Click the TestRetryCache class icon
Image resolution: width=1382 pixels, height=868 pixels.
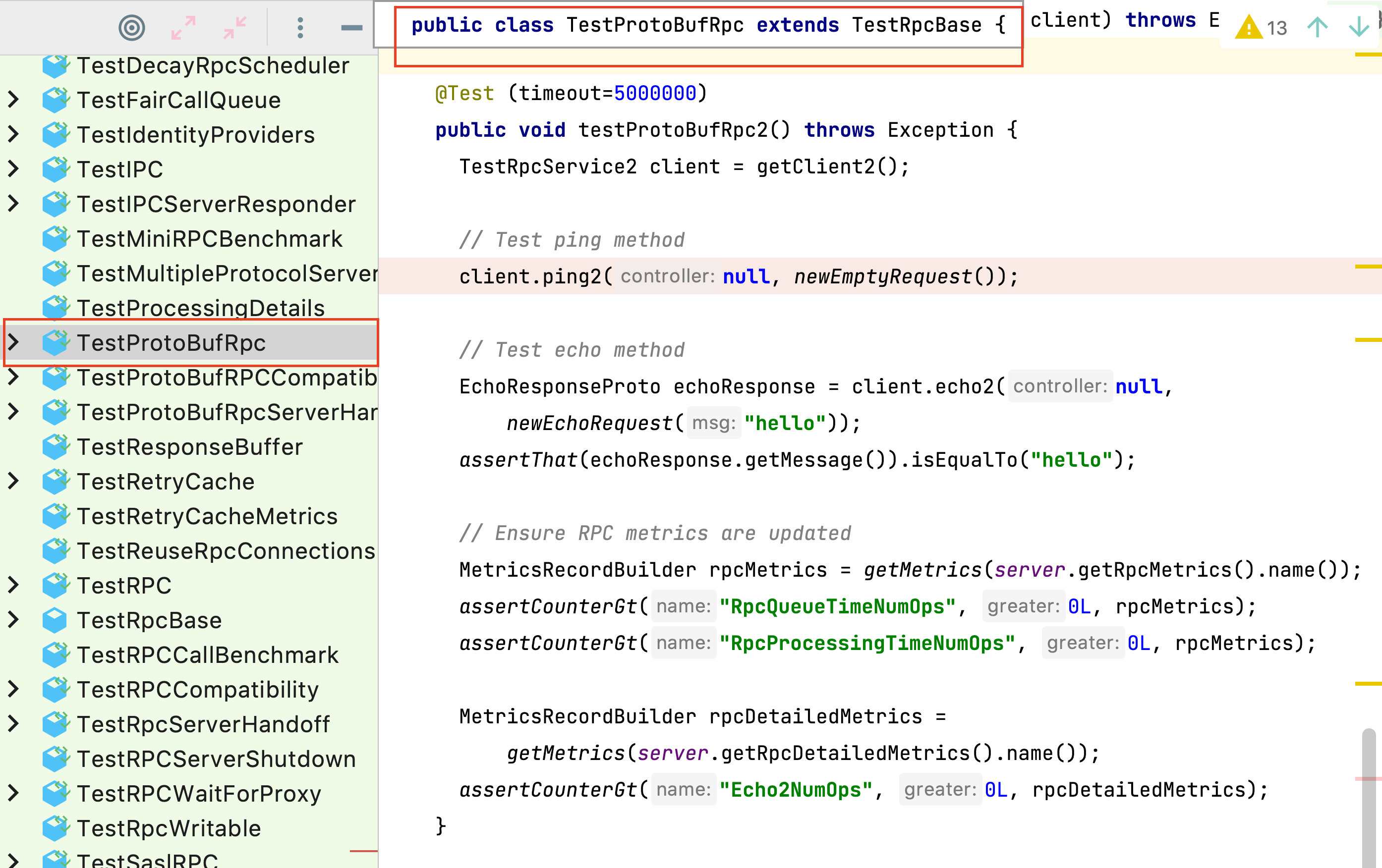56,482
